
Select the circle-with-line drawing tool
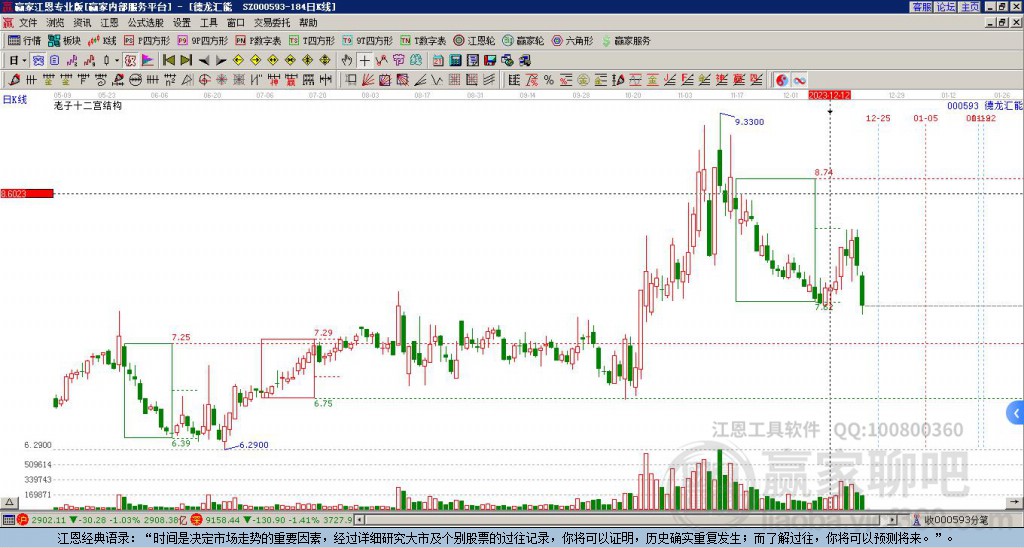coord(135,80)
